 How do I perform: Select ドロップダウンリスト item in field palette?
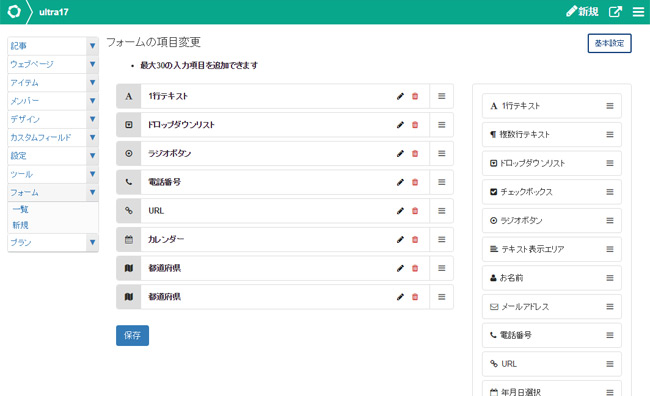(552, 163)
